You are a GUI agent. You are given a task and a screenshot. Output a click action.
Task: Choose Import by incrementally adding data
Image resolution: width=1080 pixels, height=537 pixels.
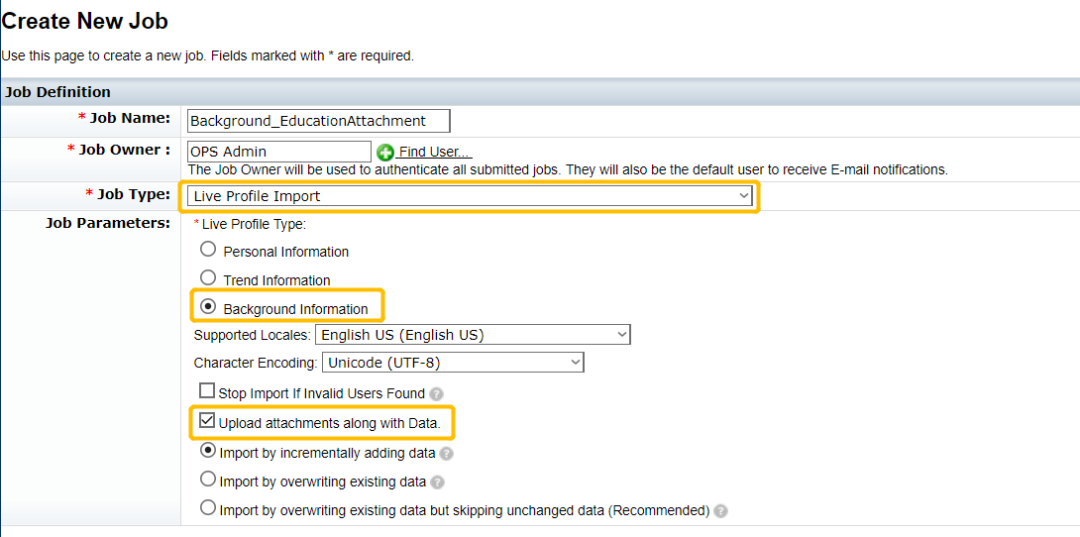(207, 451)
